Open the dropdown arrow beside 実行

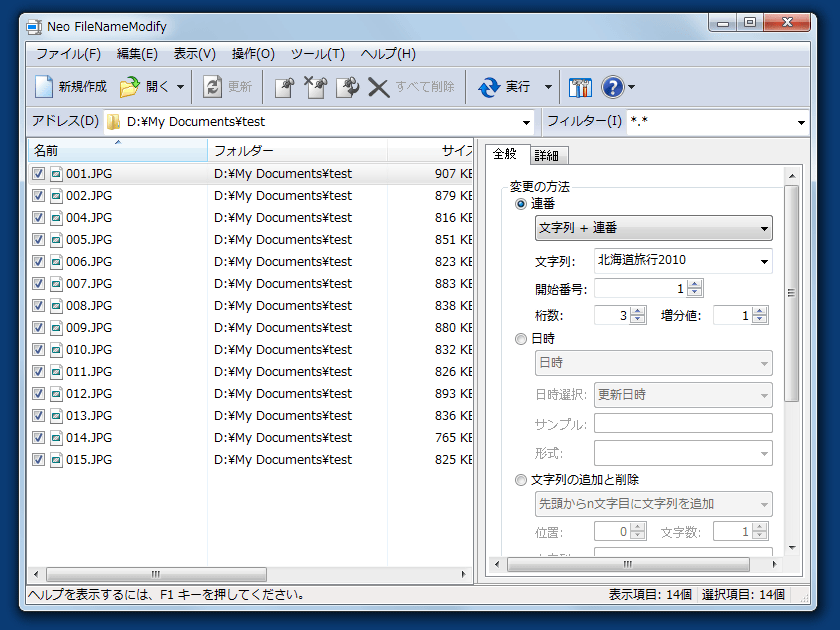(548, 87)
